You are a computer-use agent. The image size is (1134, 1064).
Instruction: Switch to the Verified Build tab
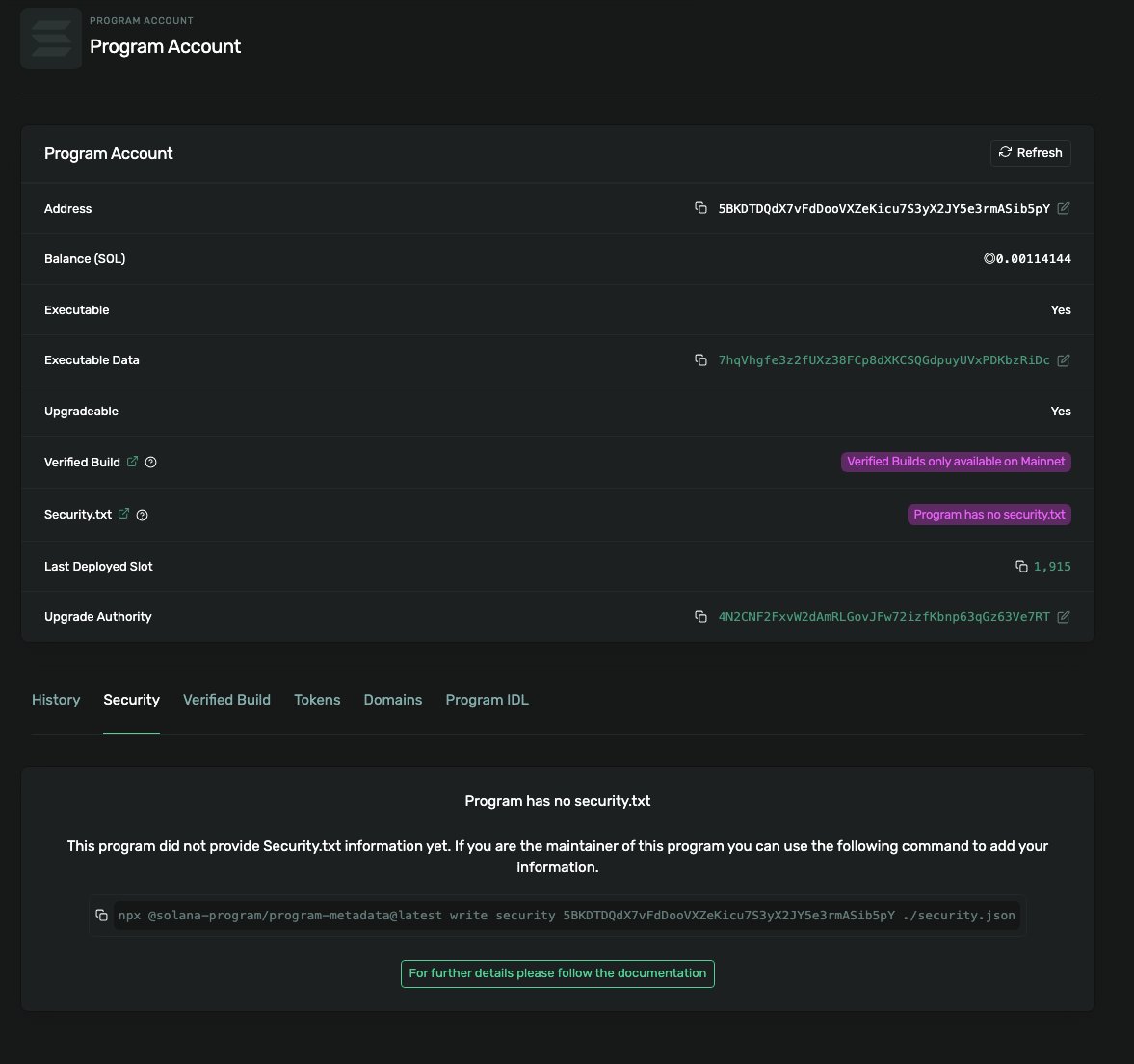click(226, 700)
